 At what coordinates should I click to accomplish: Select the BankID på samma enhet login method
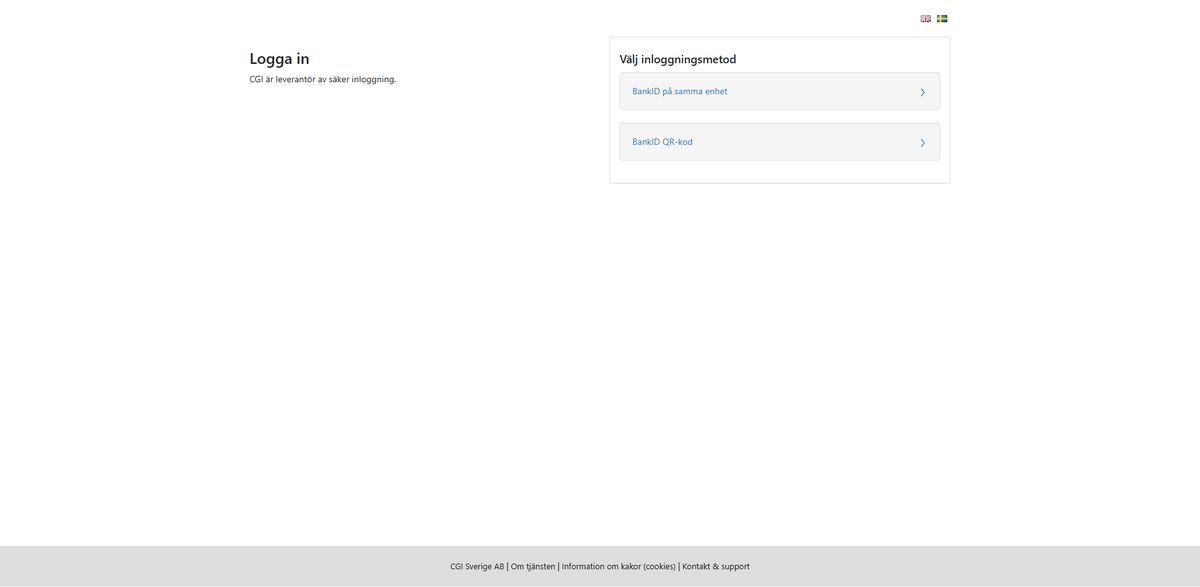click(x=779, y=91)
